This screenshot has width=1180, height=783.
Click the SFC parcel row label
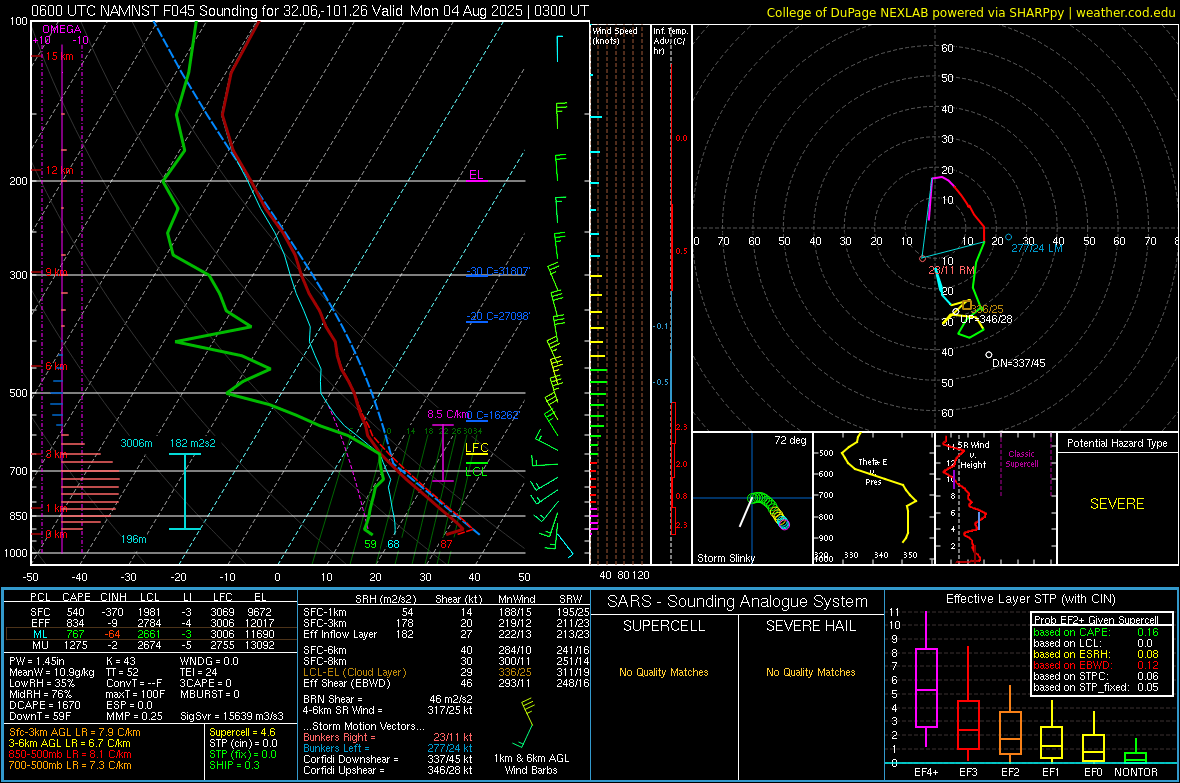(x=40, y=612)
